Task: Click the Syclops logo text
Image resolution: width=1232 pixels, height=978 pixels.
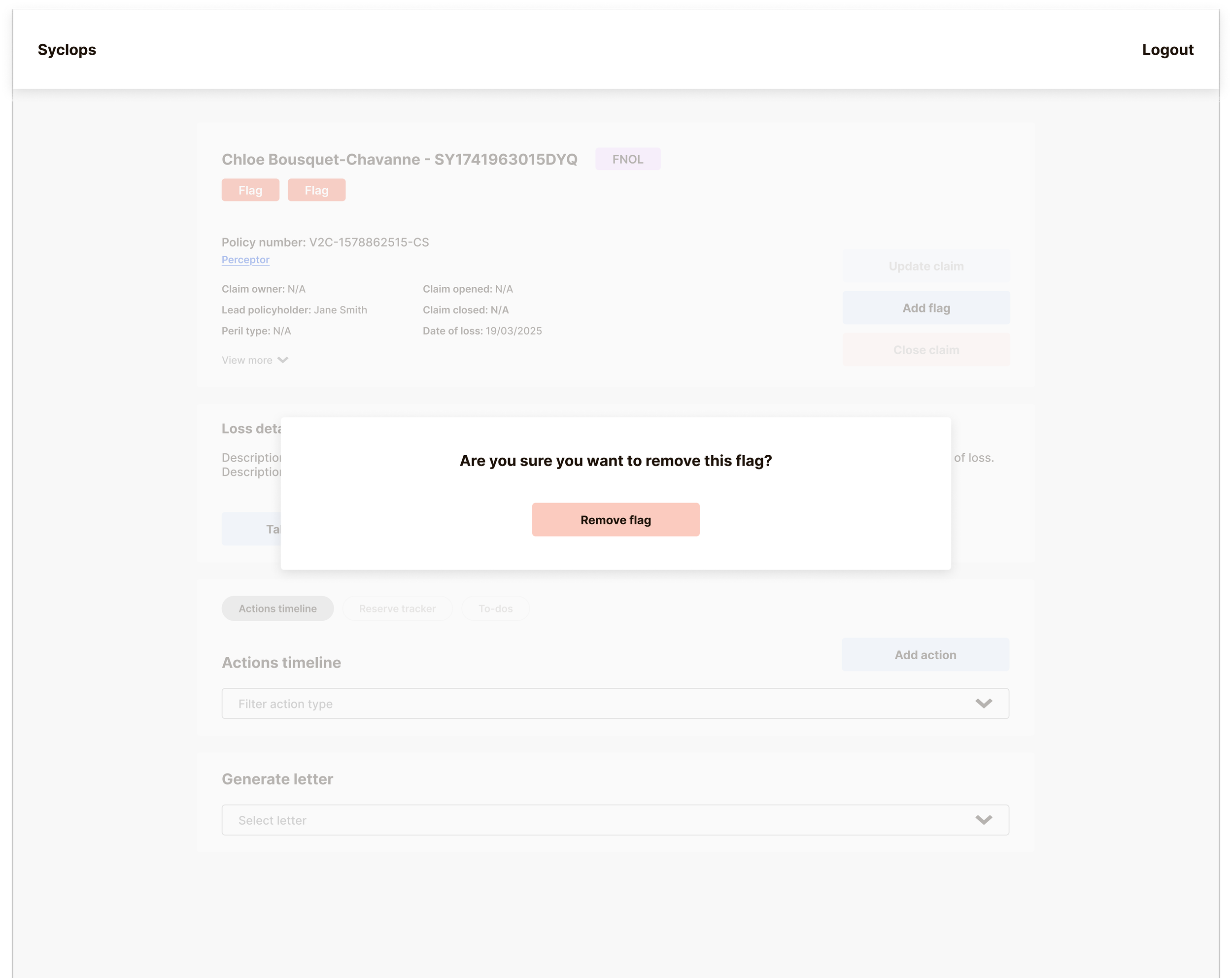Action: (x=67, y=50)
